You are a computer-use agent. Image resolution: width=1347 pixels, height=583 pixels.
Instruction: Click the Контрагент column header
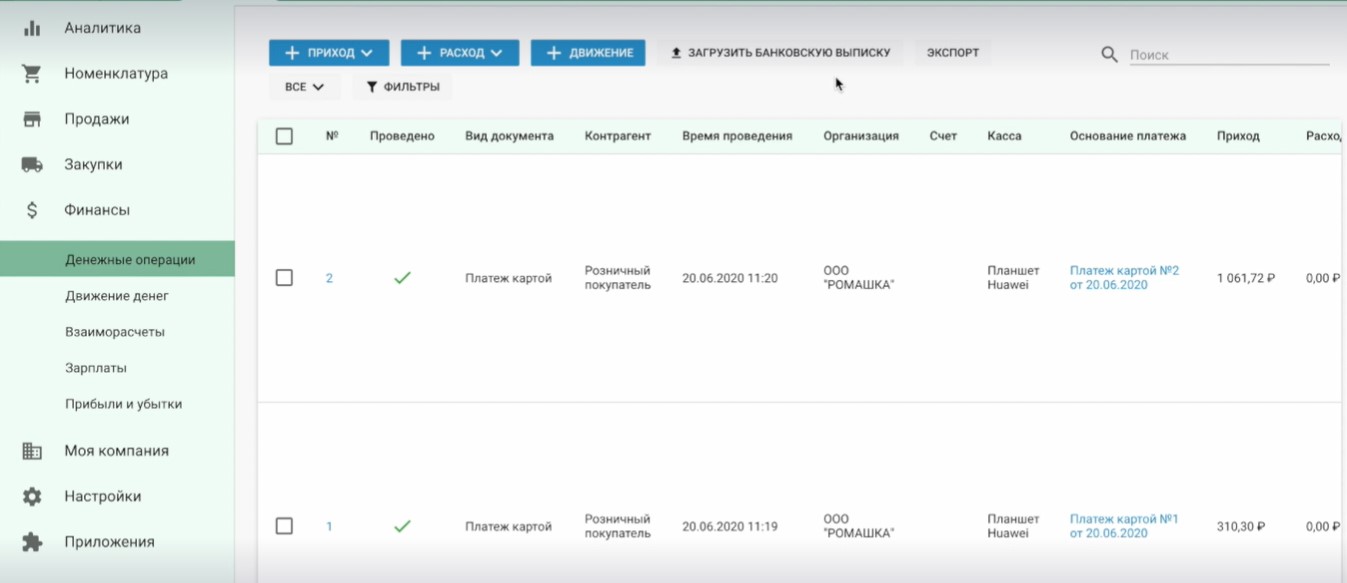coord(618,136)
